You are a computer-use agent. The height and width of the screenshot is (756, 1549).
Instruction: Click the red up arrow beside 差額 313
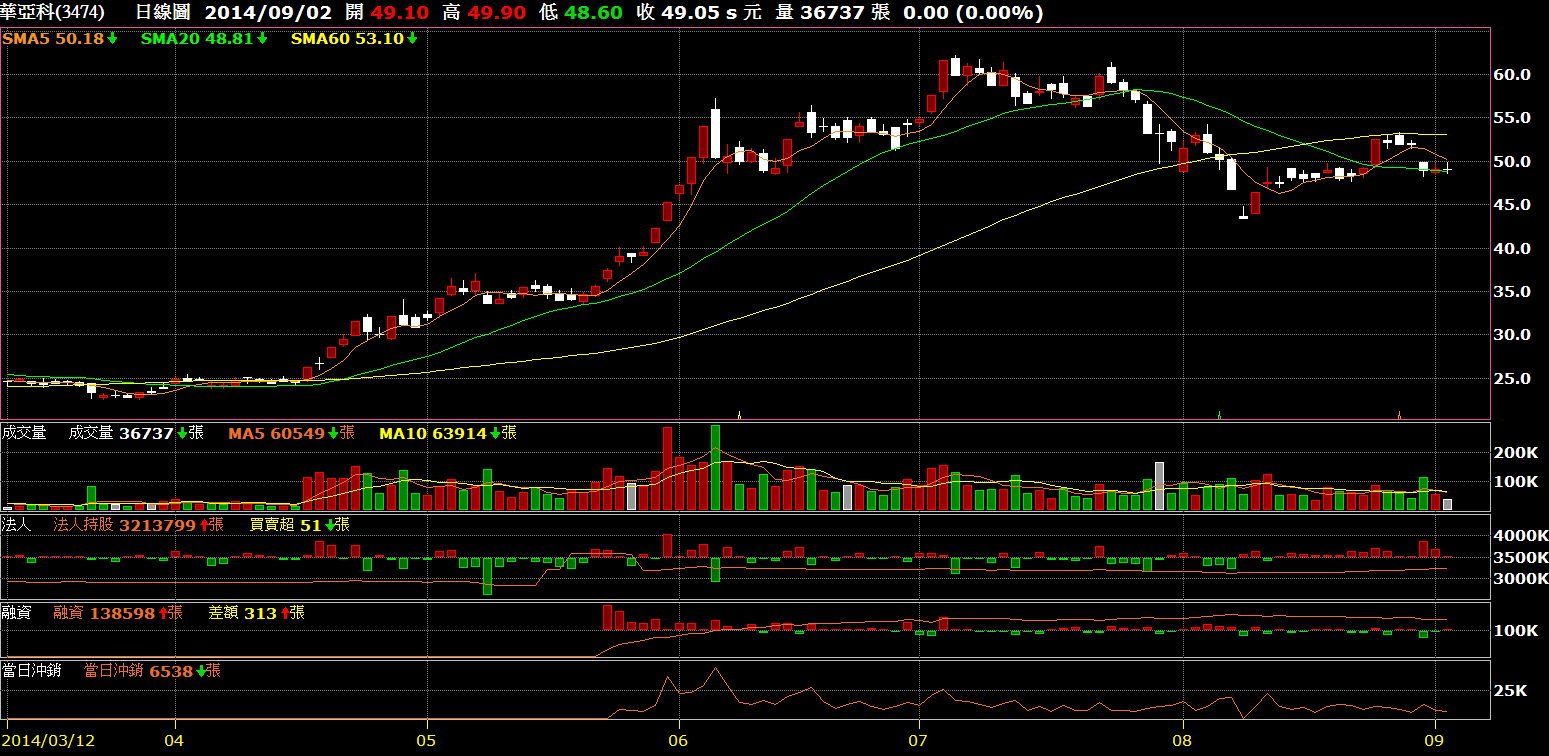point(284,613)
